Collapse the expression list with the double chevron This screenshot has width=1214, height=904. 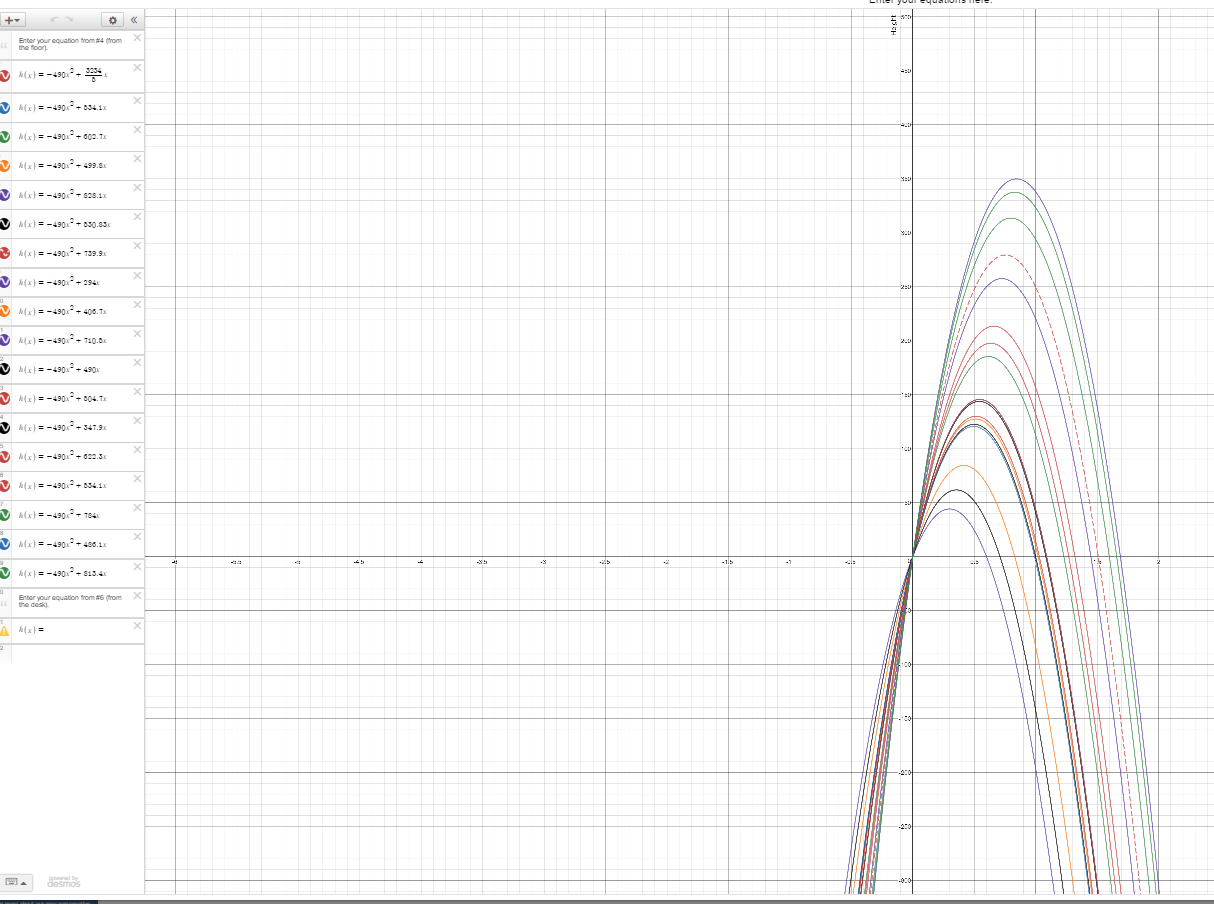tap(132, 20)
